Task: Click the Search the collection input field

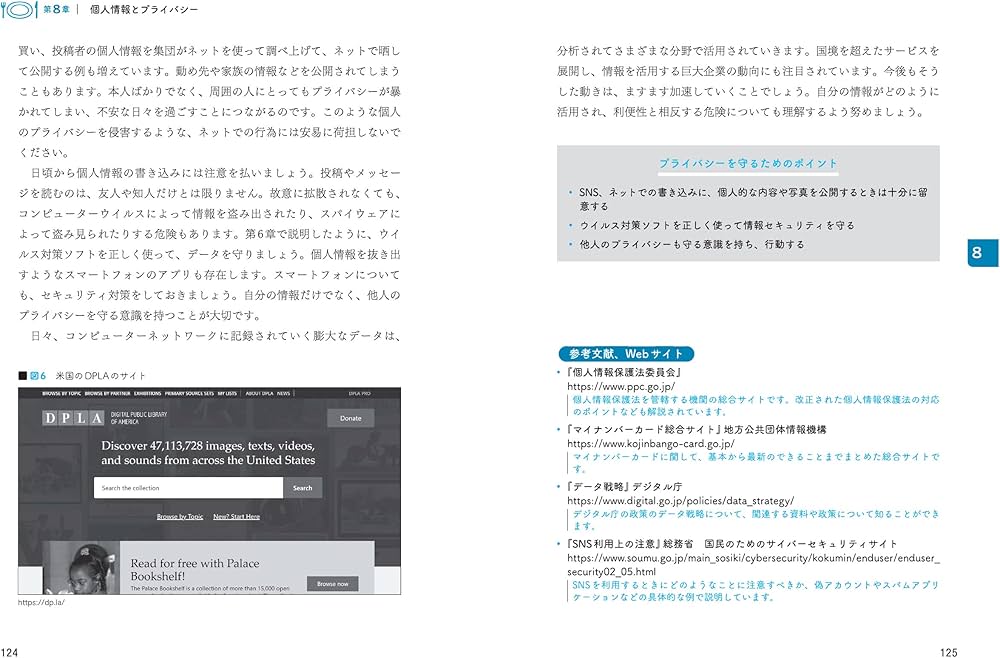Action: click(188, 488)
